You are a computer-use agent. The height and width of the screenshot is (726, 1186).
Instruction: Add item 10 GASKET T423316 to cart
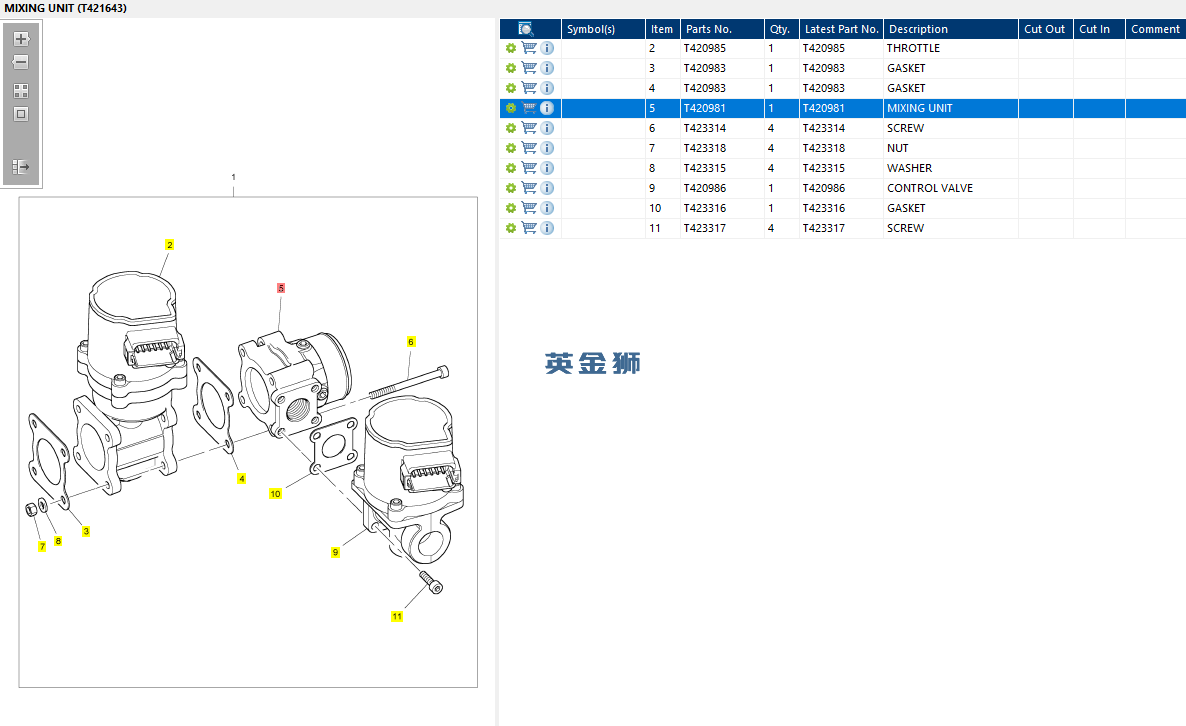(529, 208)
